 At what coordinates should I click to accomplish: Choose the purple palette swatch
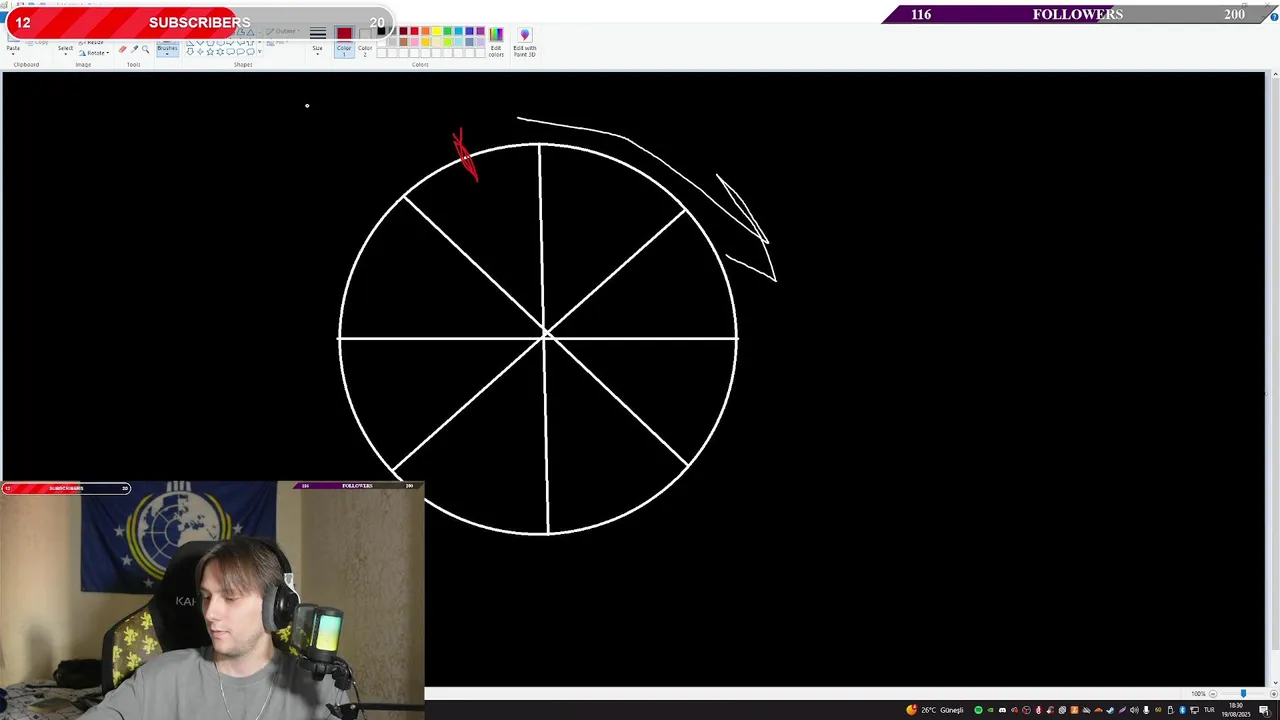pos(480,31)
